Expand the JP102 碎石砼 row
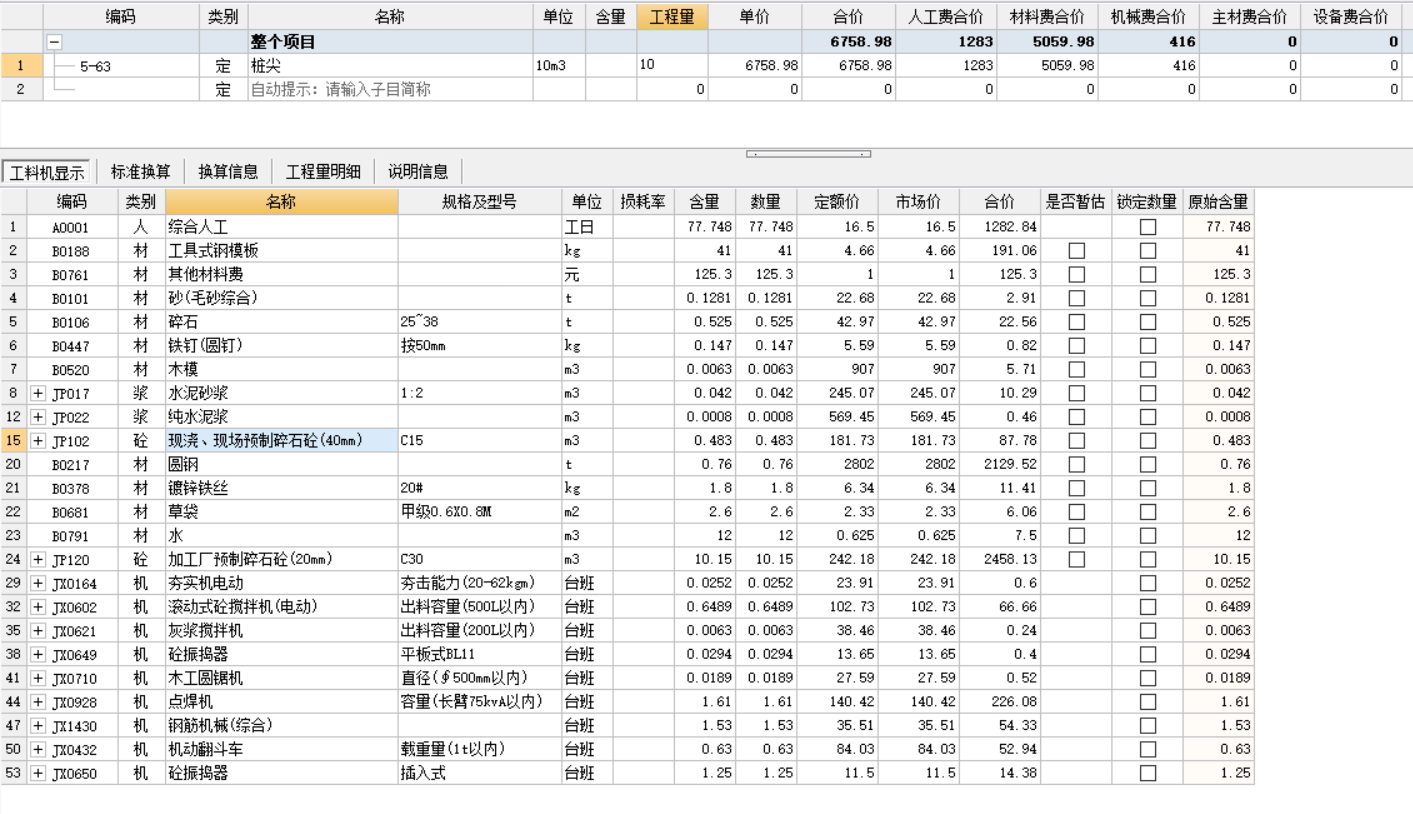1413x814 pixels. coord(39,440)
